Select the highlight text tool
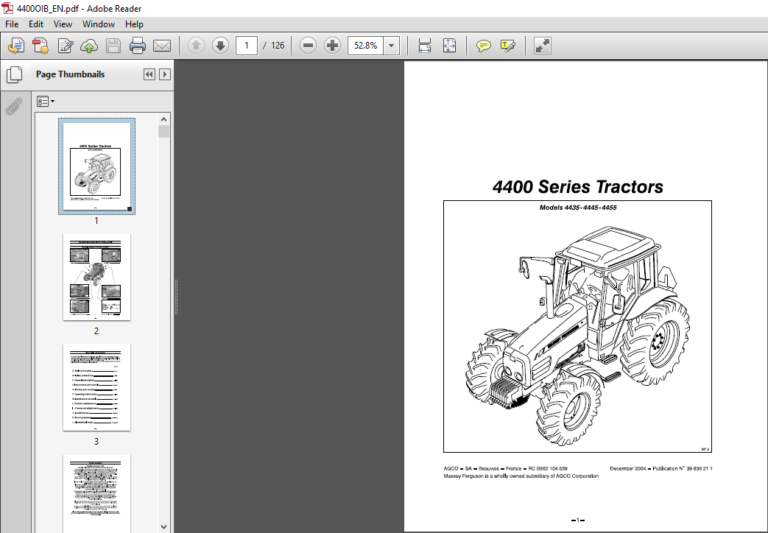This screenshot has height=533, width=768. click(508, 46)
